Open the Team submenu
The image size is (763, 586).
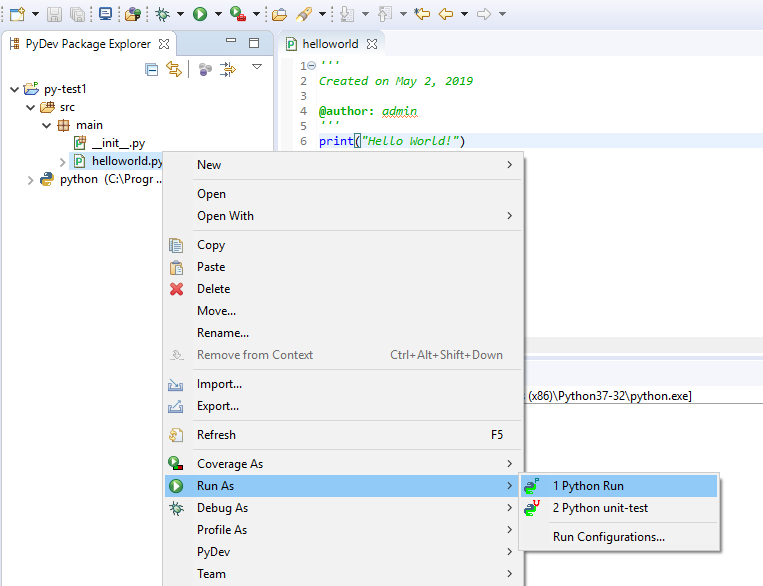coord(344,573)
